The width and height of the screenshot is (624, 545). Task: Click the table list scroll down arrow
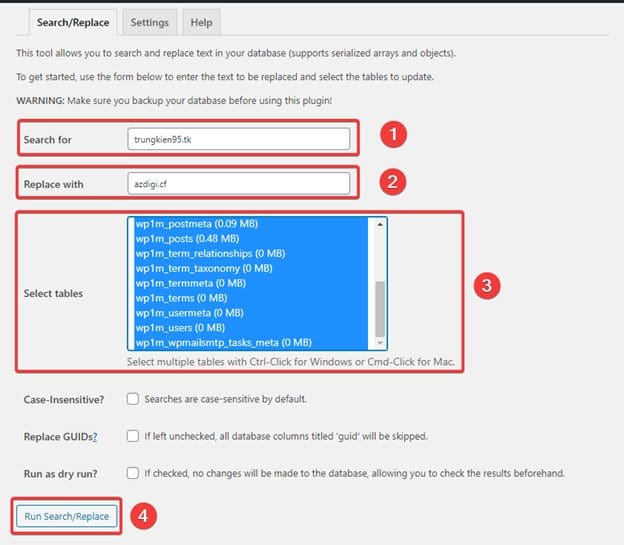tap(380, 343)
